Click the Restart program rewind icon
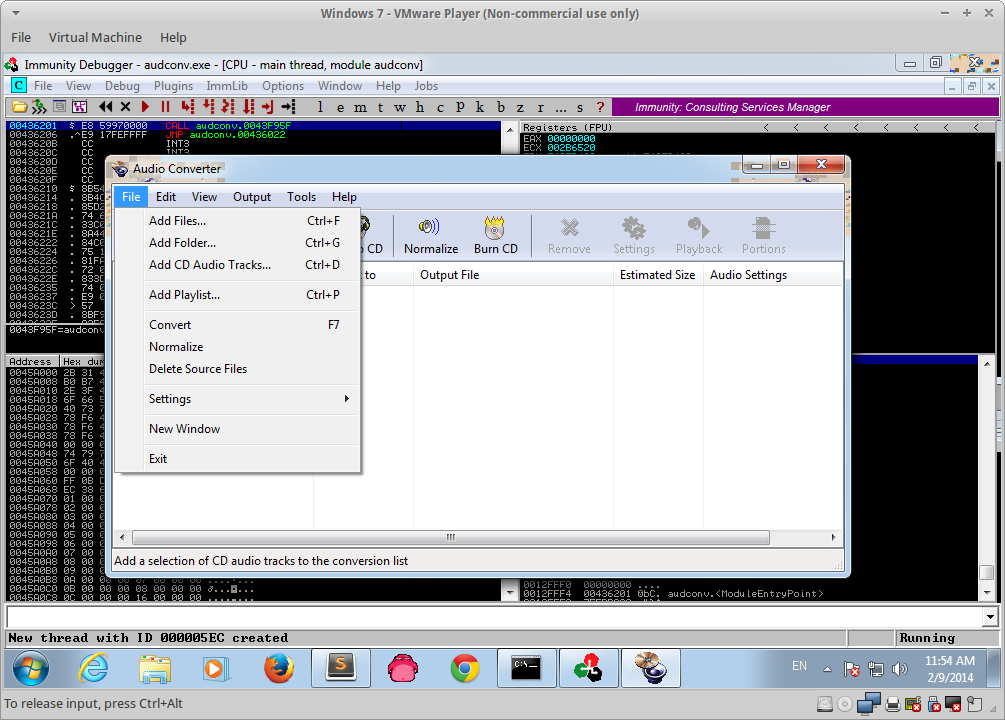The height and width of the screenshot is (720, 1005). click(105, 107)
